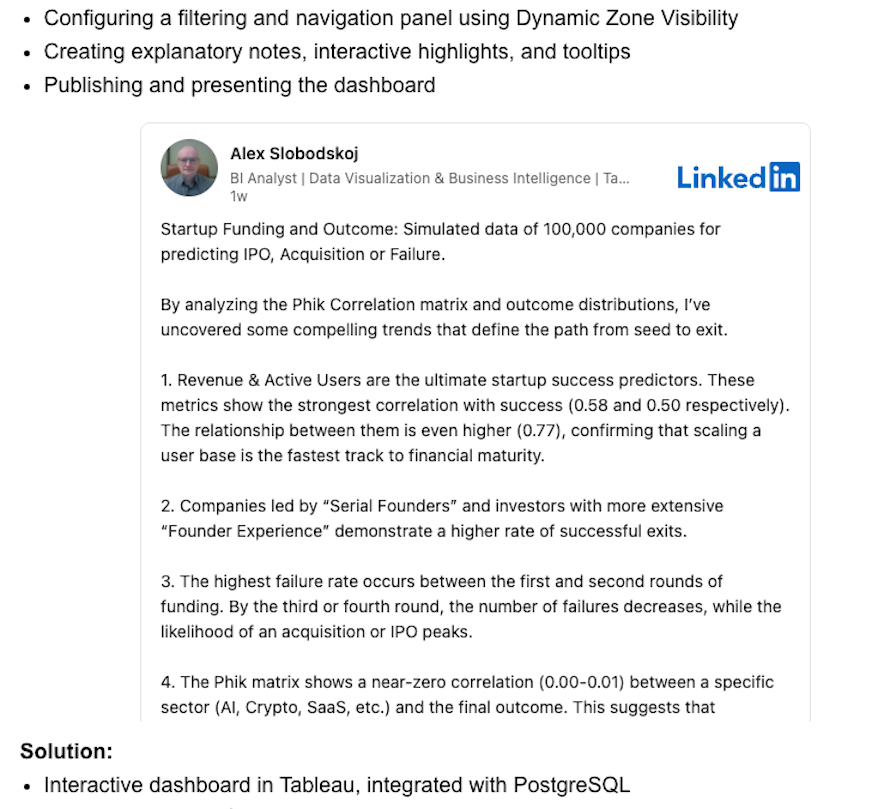Click the Serial Founders point
This screenshot has width=890, height=809.
click(441, 506)
